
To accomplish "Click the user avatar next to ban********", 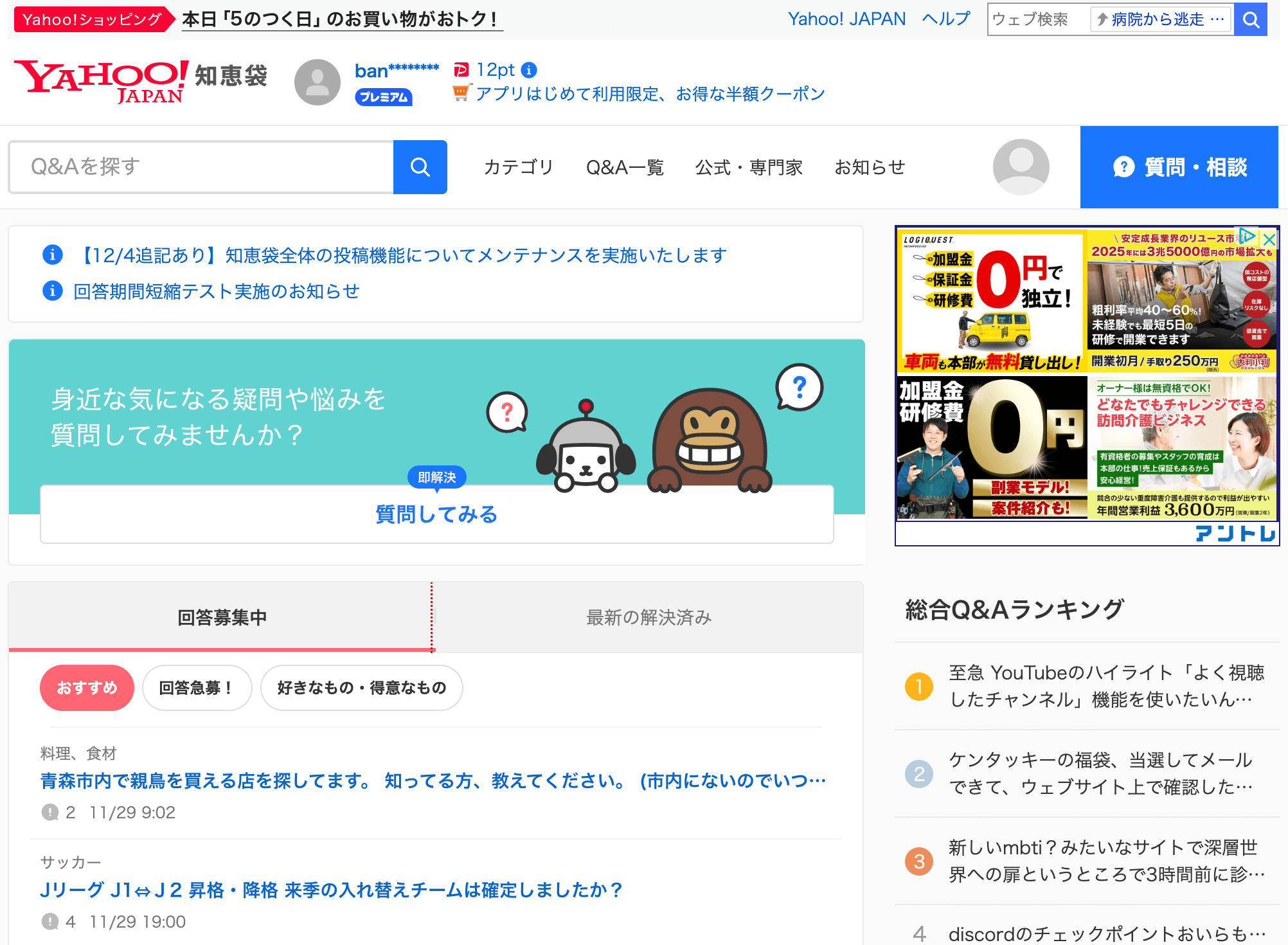I will [316, 82].
